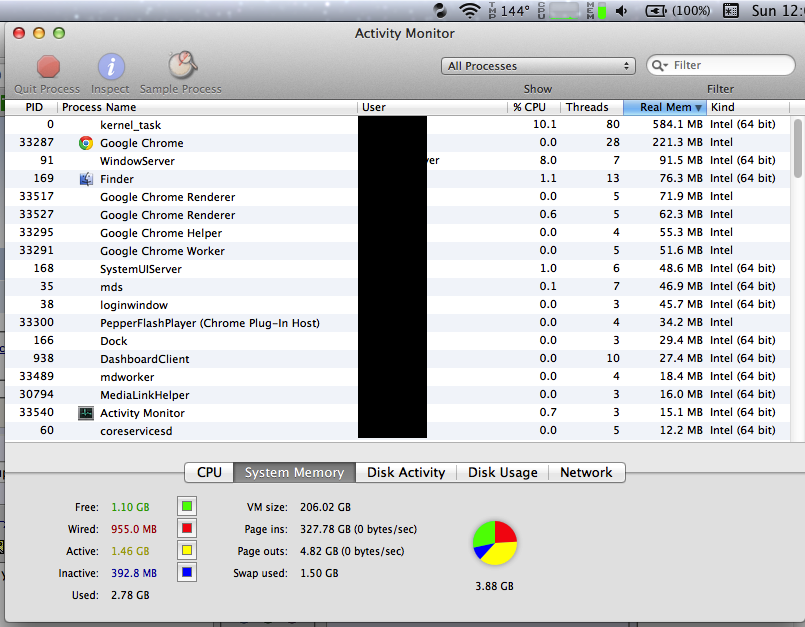Viewport: 805px width, 627px height.
Task: Click the blue Inactive memory color swatch
Action: pyautogui.click(x=187, y=573)
